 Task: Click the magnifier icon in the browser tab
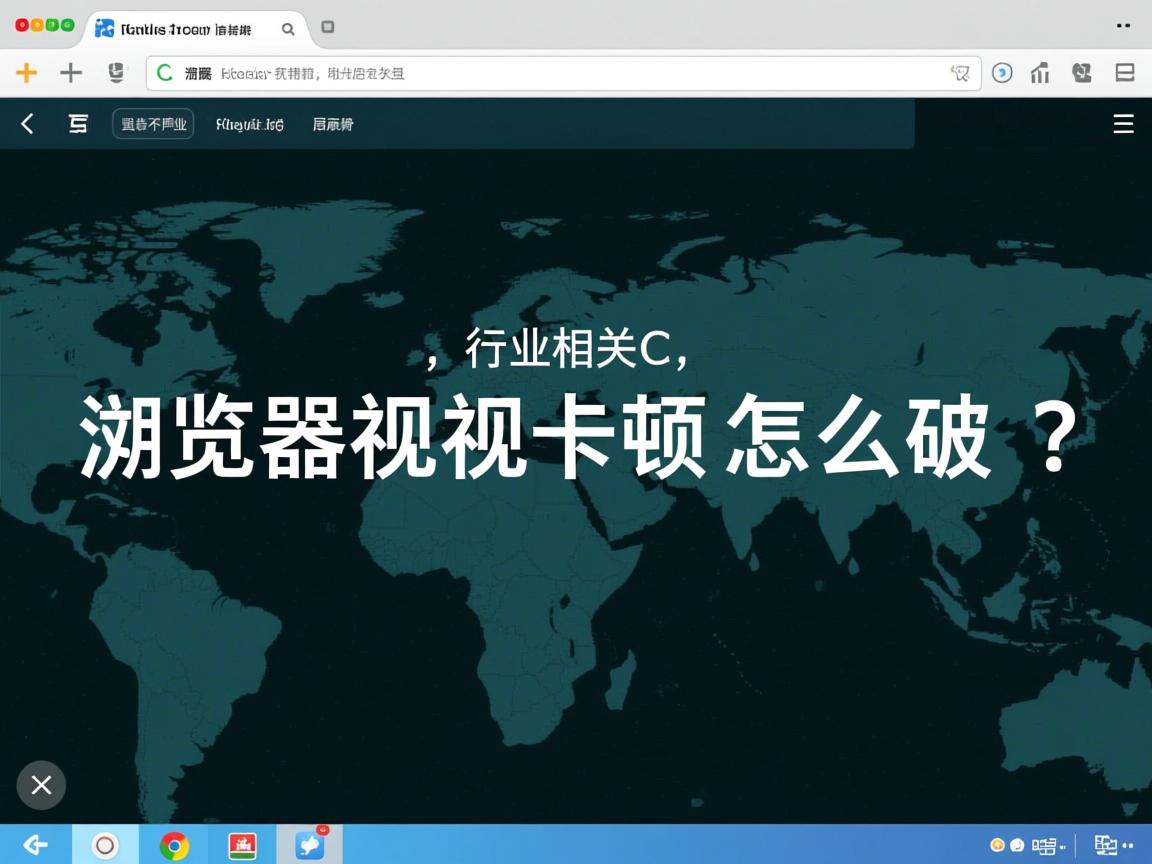[288, 29]
